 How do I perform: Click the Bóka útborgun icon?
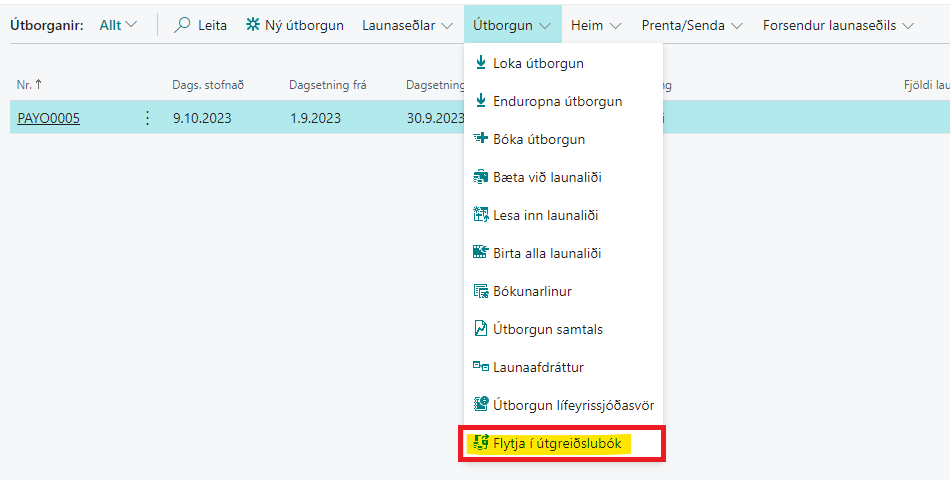pos(480,139)
